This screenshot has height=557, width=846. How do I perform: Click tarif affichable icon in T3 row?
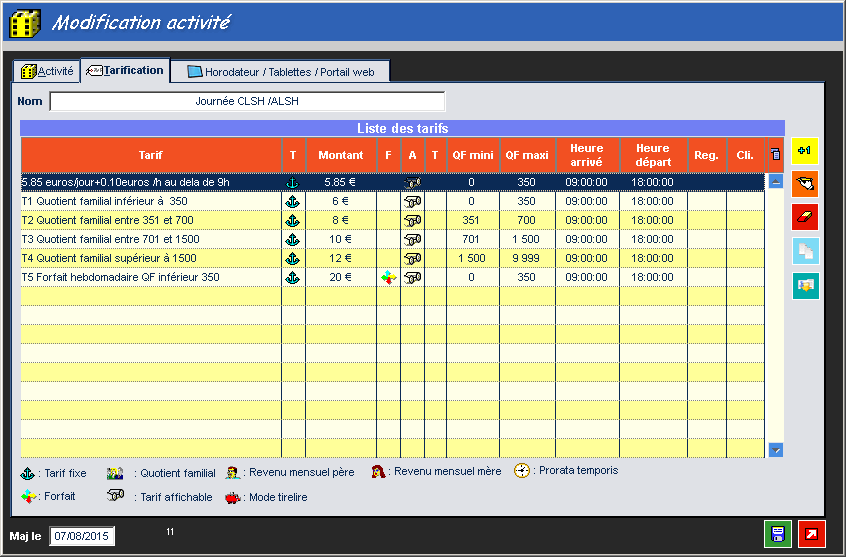411,240
